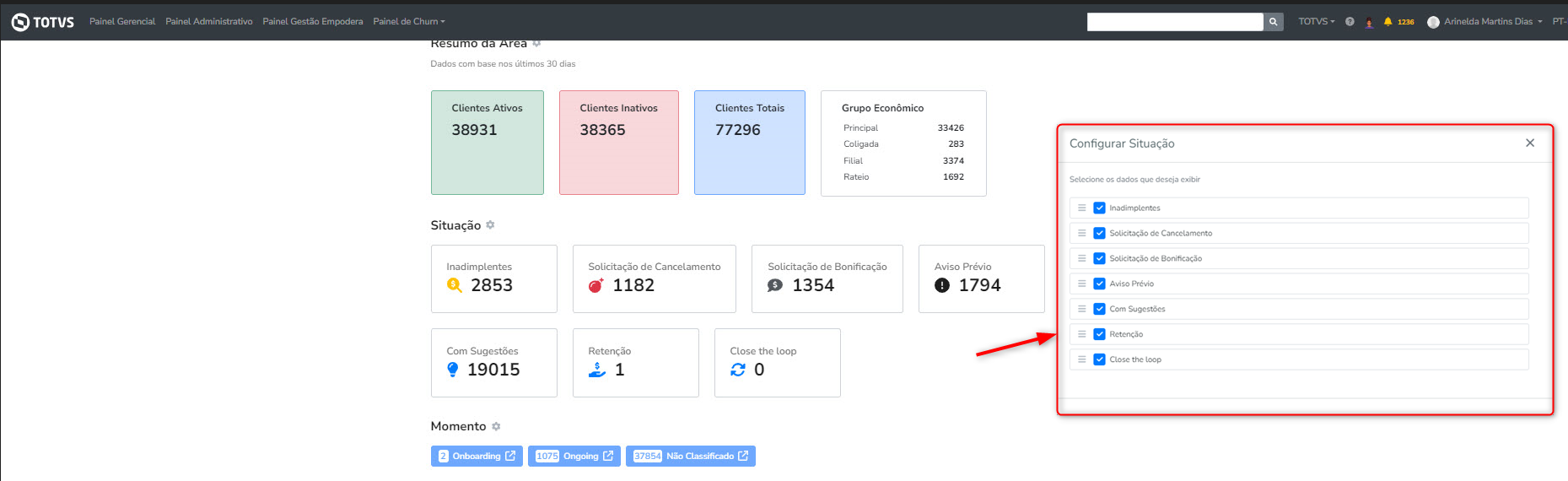Click the Com Sugestões lightbulb icon
Viewport: 1568px width, 481px height.
point(453,370)
